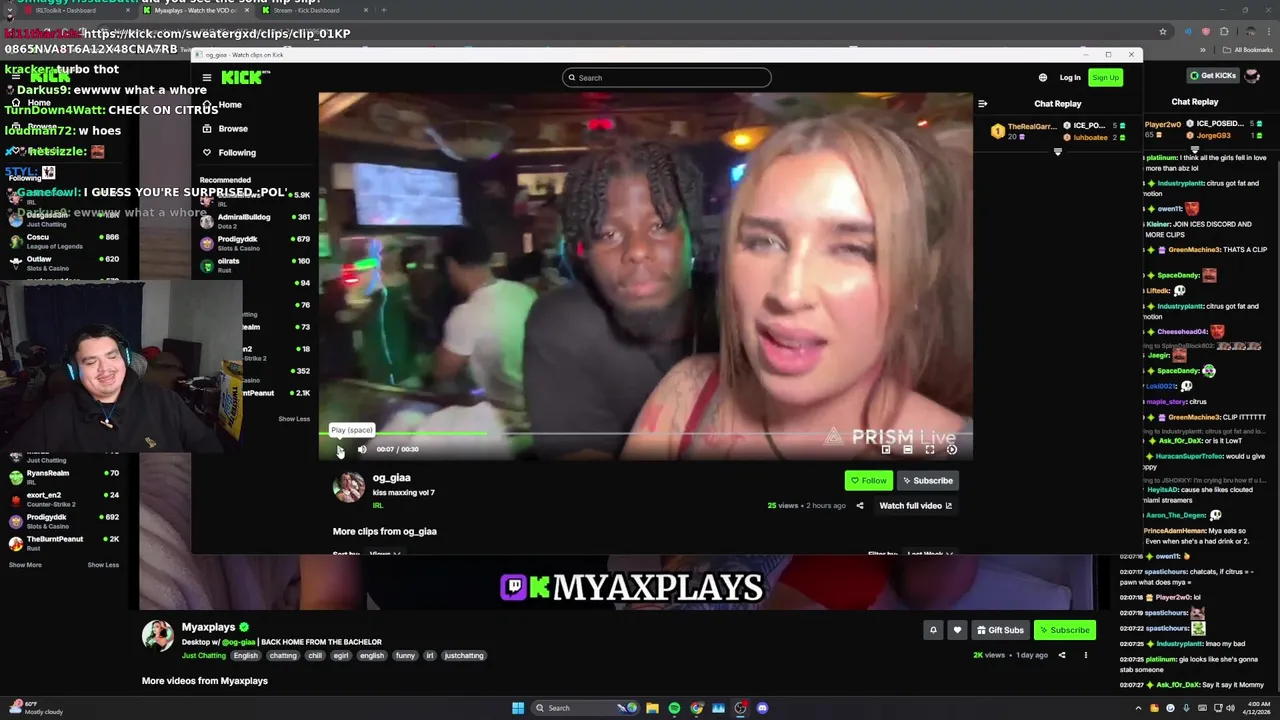Open Chrome from the taskbar
1280x720 pixels.
tap(696, 708)
